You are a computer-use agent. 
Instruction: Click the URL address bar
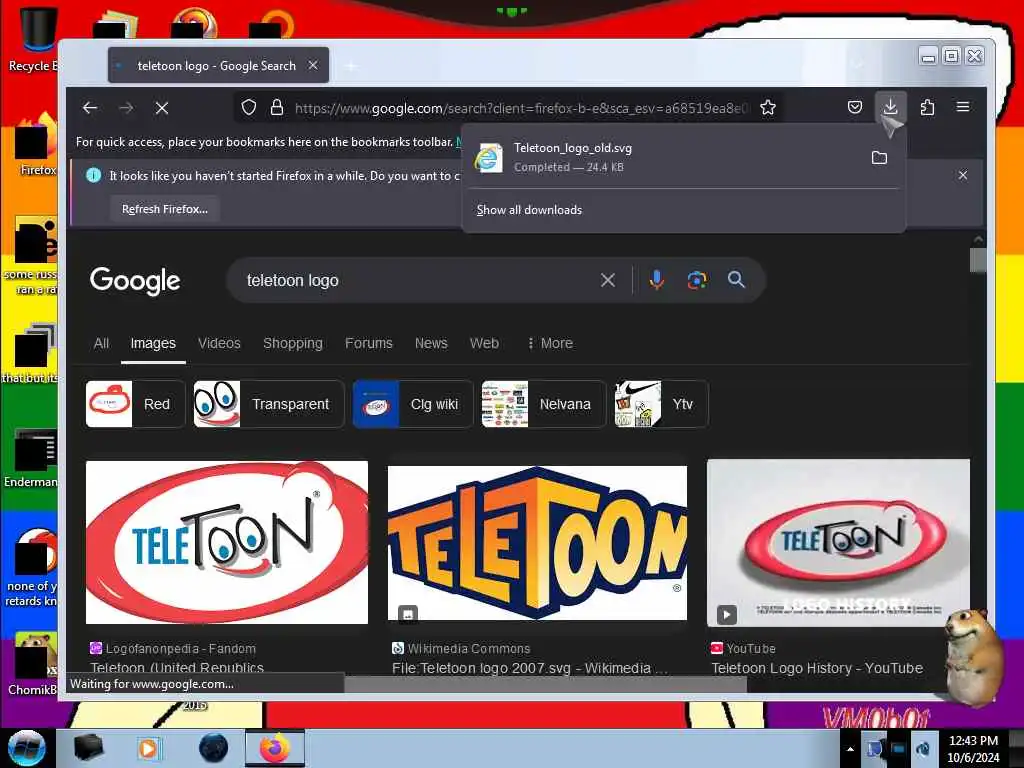522,108
